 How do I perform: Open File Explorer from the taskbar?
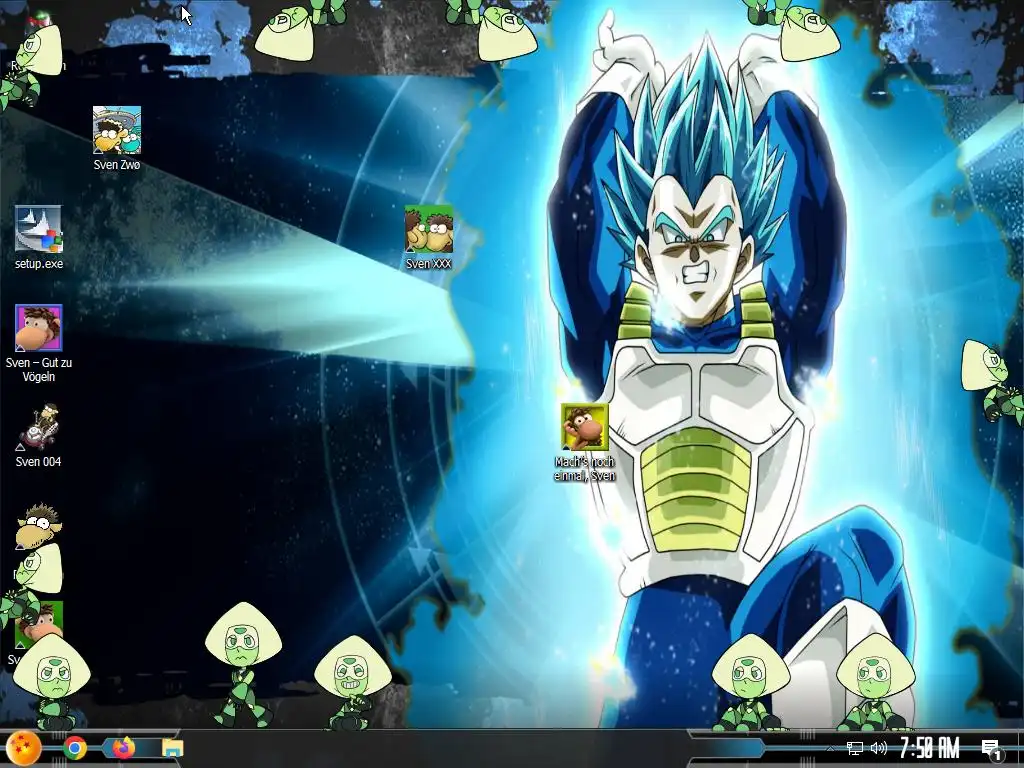coord(172,748)
